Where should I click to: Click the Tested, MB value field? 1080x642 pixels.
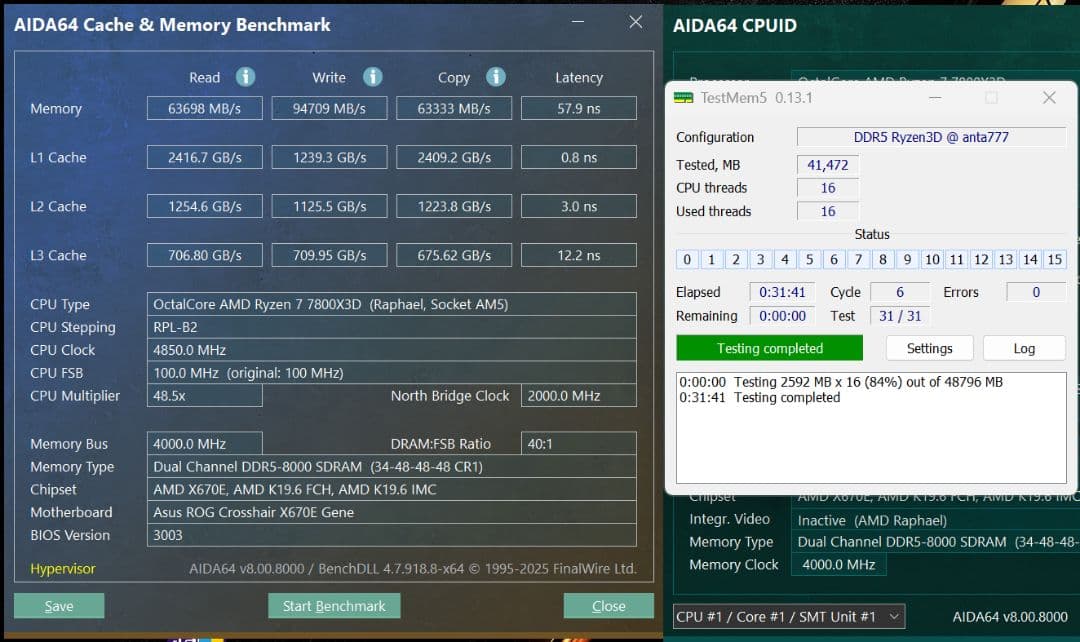click(x=828, y=164)
